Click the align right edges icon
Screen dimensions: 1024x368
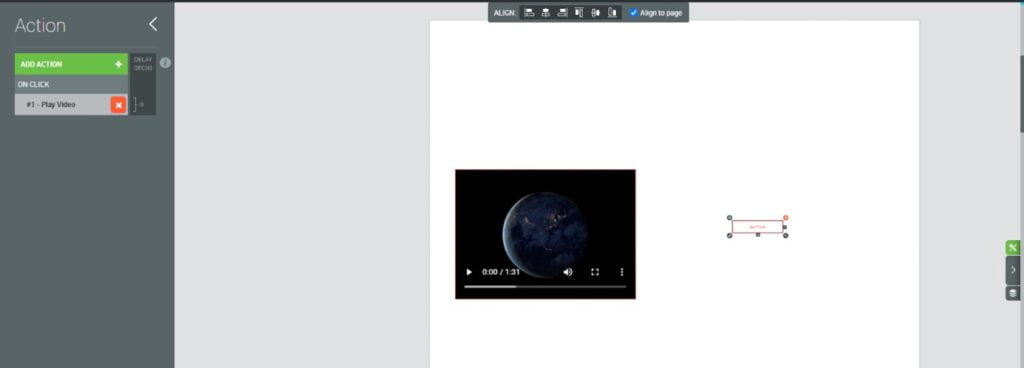click(562, 12)
